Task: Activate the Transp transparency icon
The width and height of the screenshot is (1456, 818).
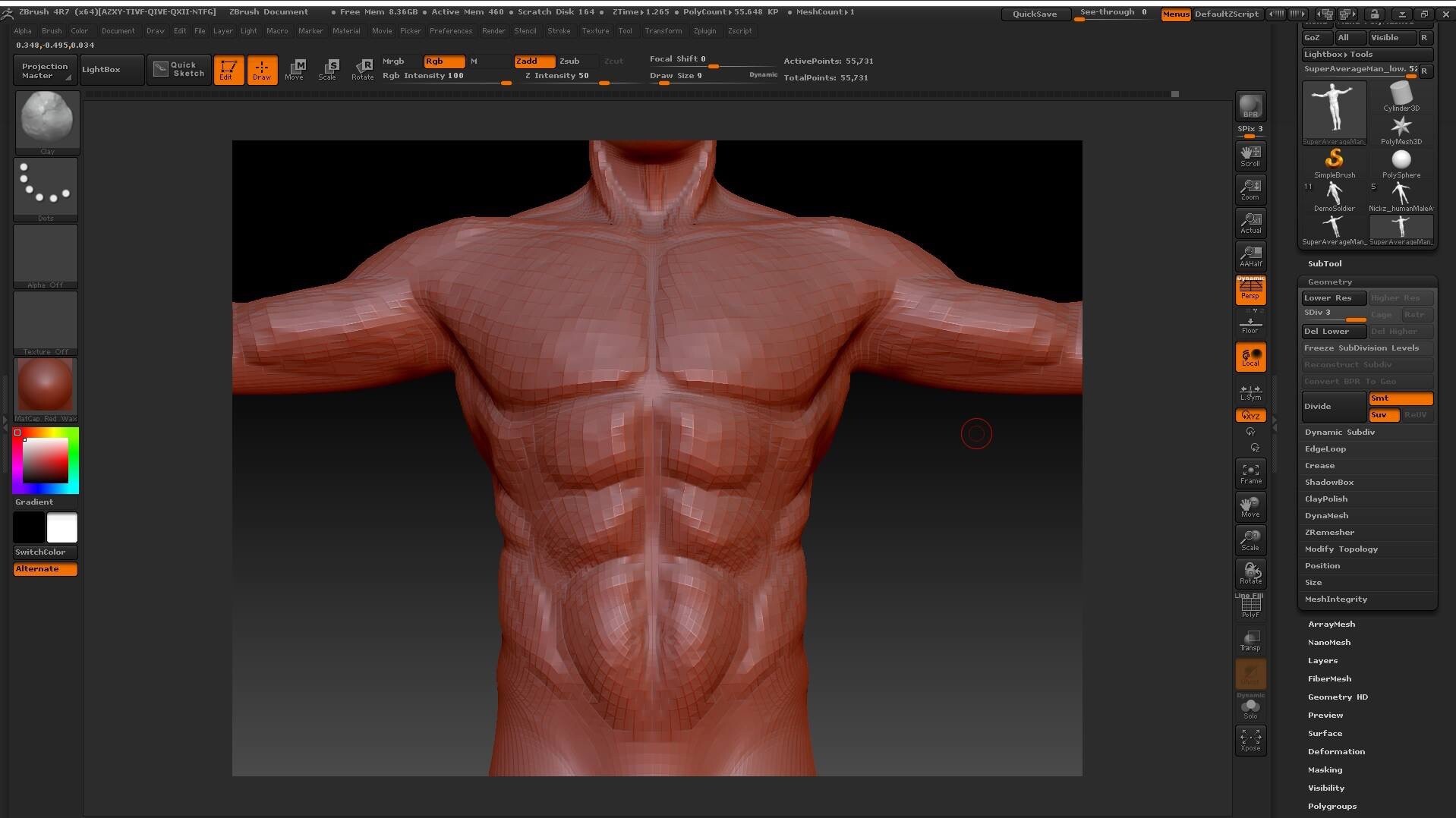Action: (1250, 640)
